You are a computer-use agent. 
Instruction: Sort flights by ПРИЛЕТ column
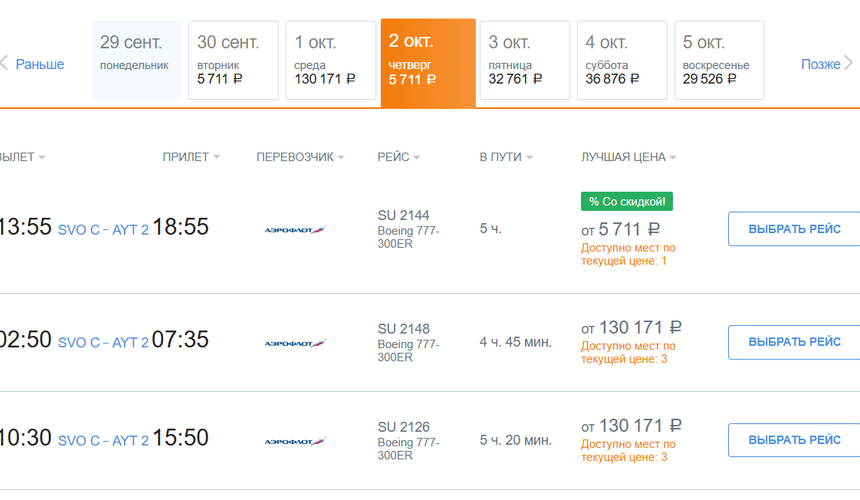[191, 157]
